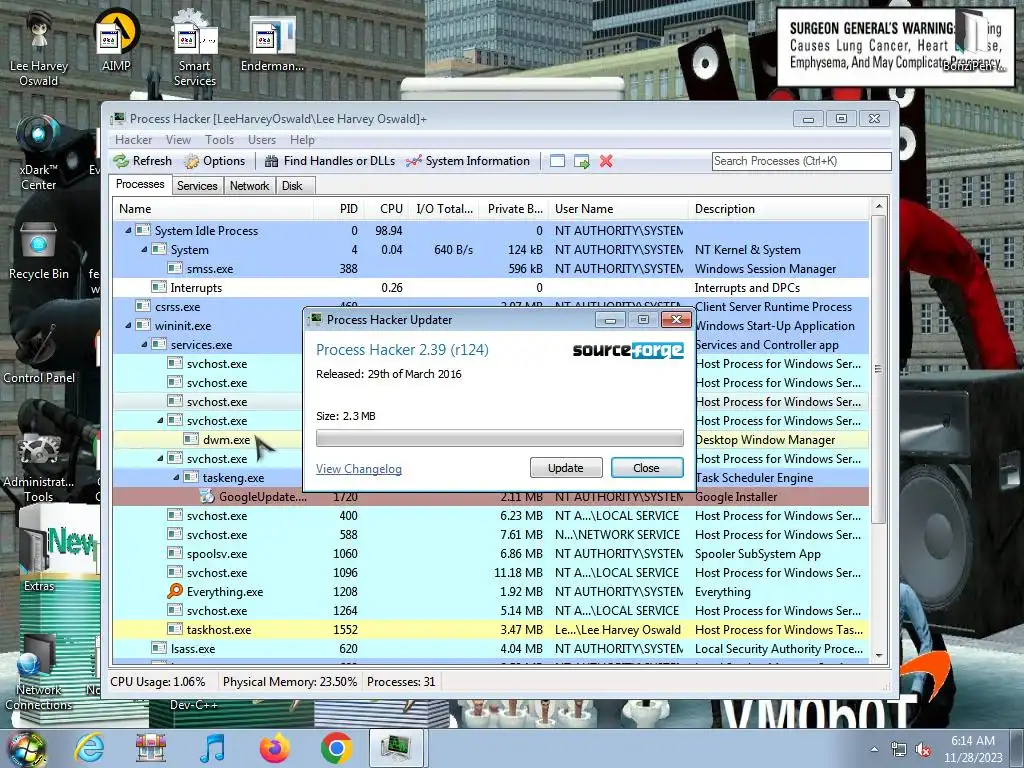Open Find Handles or DLLs

point(330,161)
